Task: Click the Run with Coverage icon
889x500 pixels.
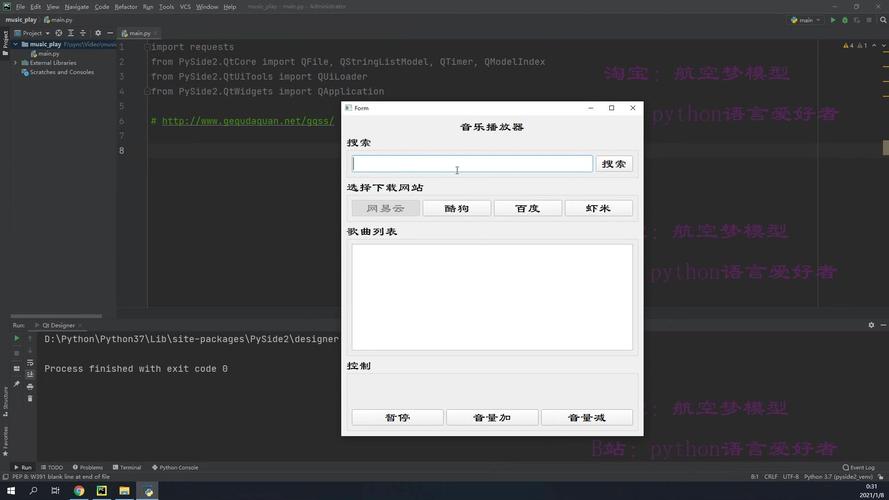Action: pos(857,20)
